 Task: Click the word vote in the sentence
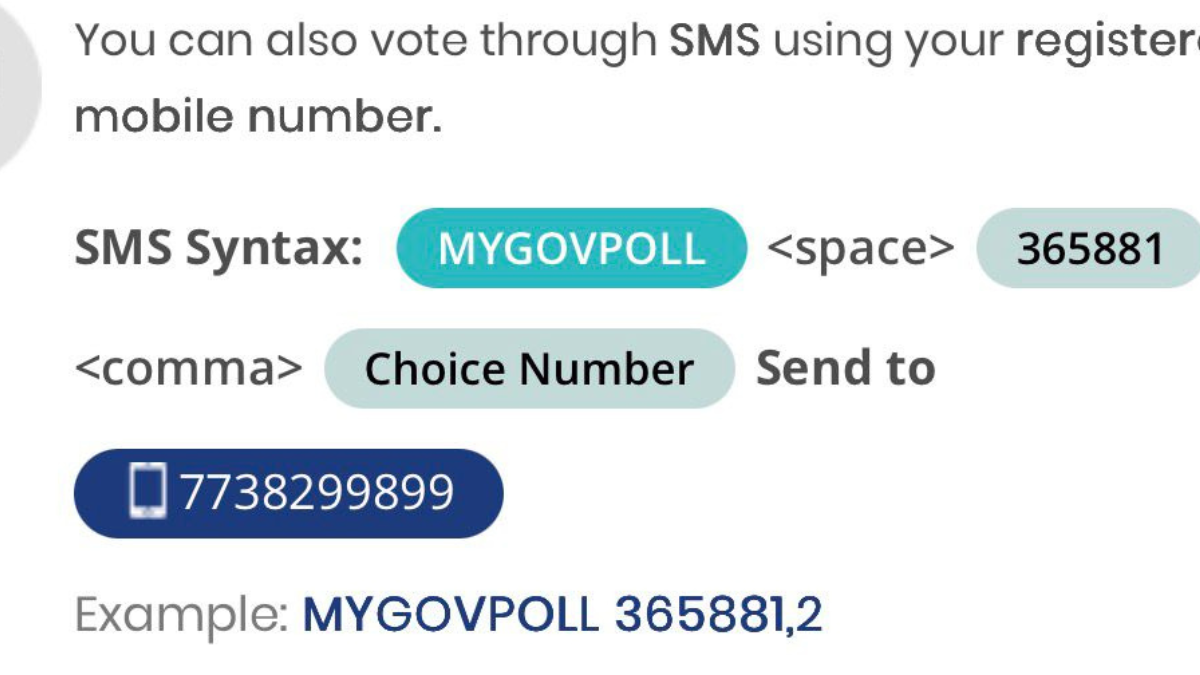click(424, 41)
